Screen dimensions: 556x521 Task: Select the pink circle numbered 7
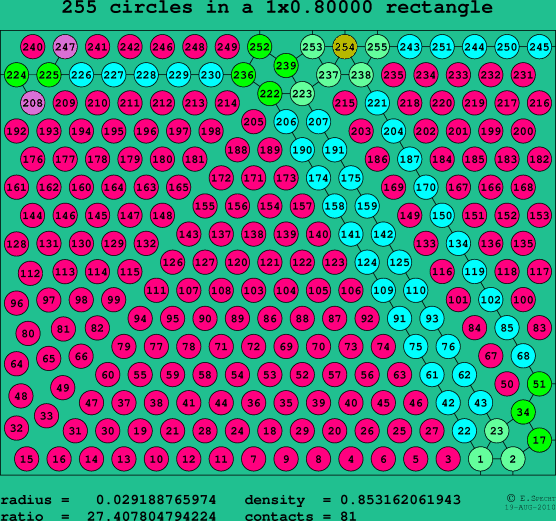click(x=254, y=459)
